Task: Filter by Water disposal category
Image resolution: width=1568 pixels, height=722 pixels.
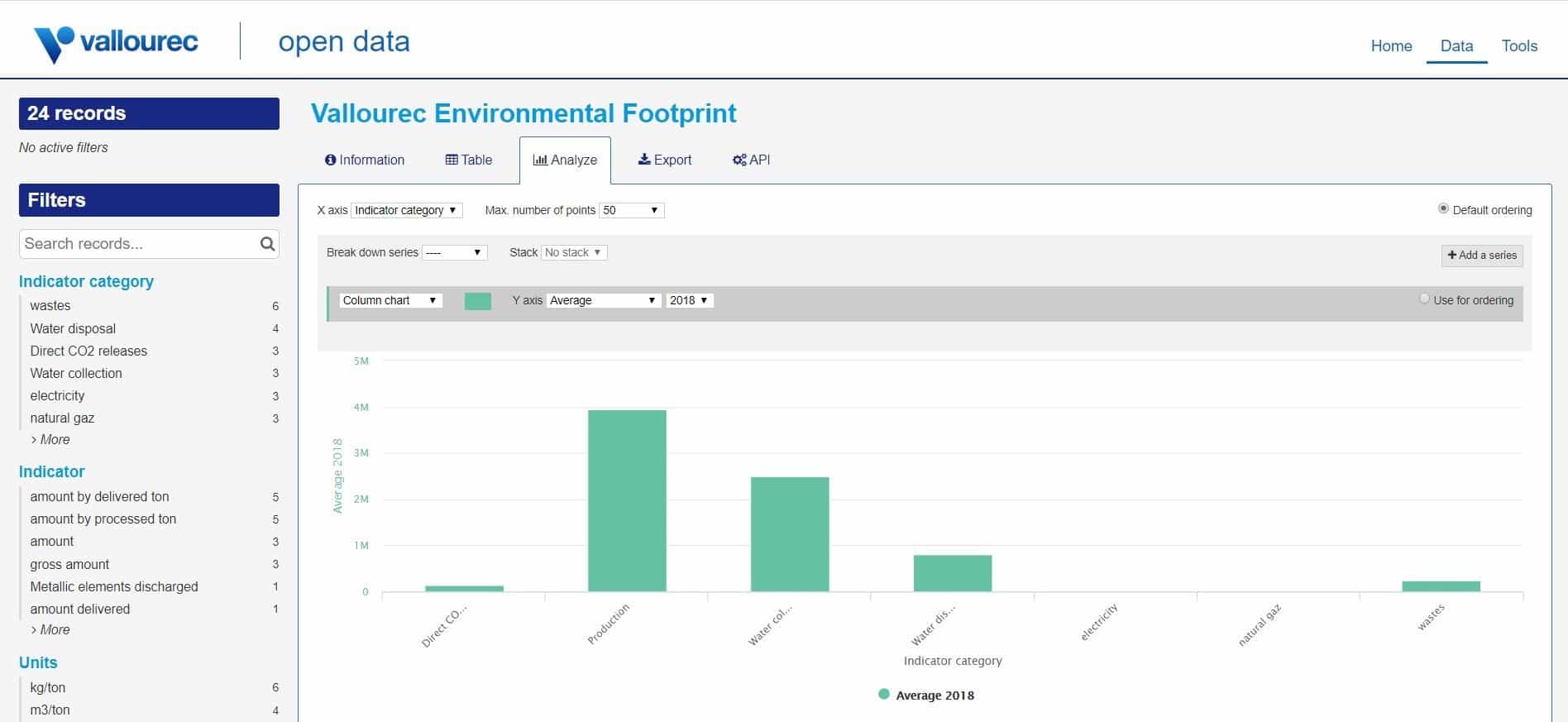Action: click(x=73, y=328)
